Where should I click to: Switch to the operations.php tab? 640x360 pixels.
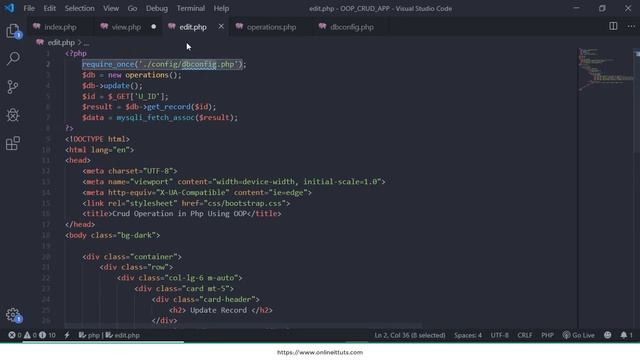click(x=271, y=27)
